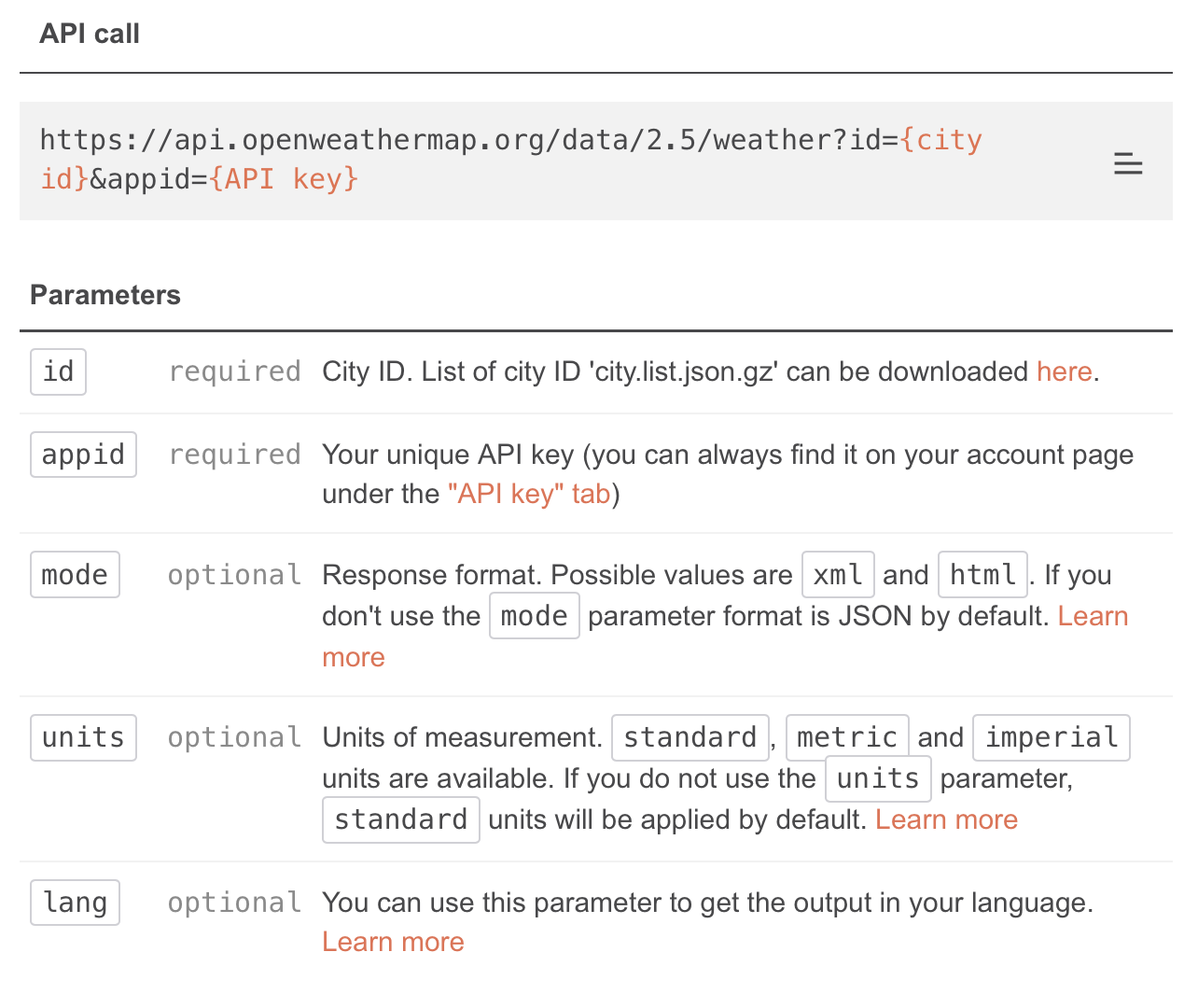Click the 'html' value tag
Screen dimensions: 1198x1008
982,575
